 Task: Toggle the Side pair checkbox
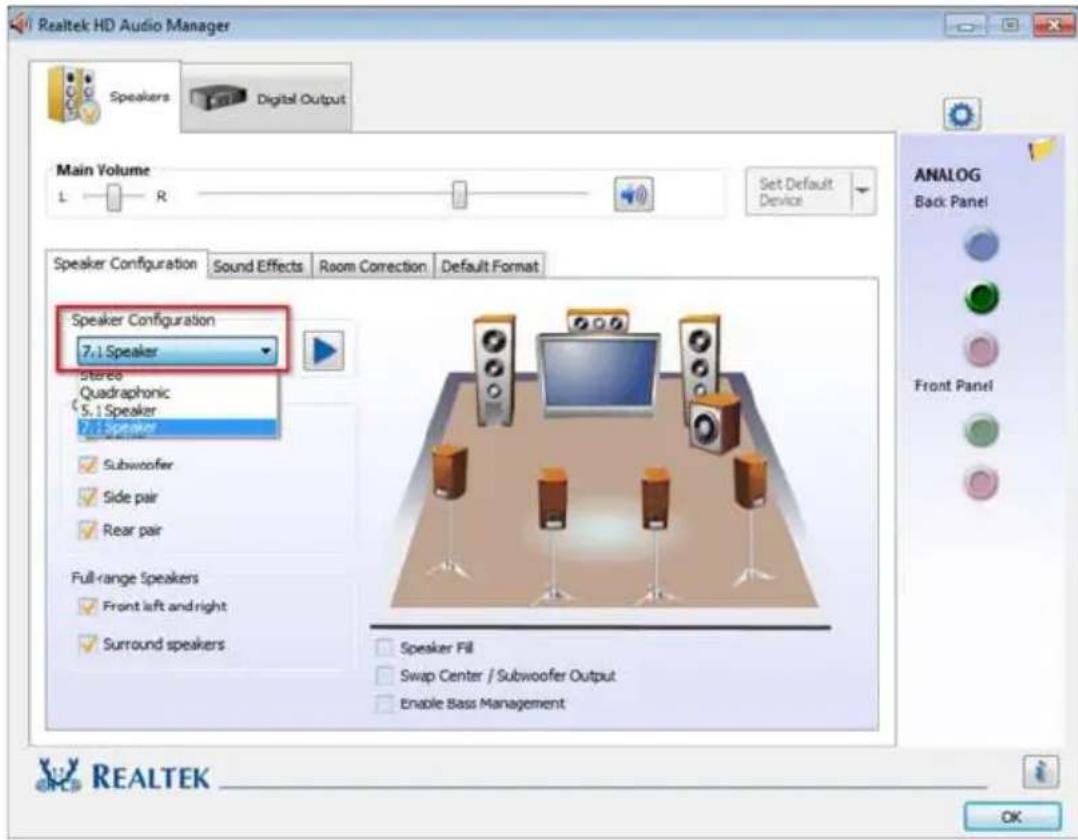(x=87, y=497)
